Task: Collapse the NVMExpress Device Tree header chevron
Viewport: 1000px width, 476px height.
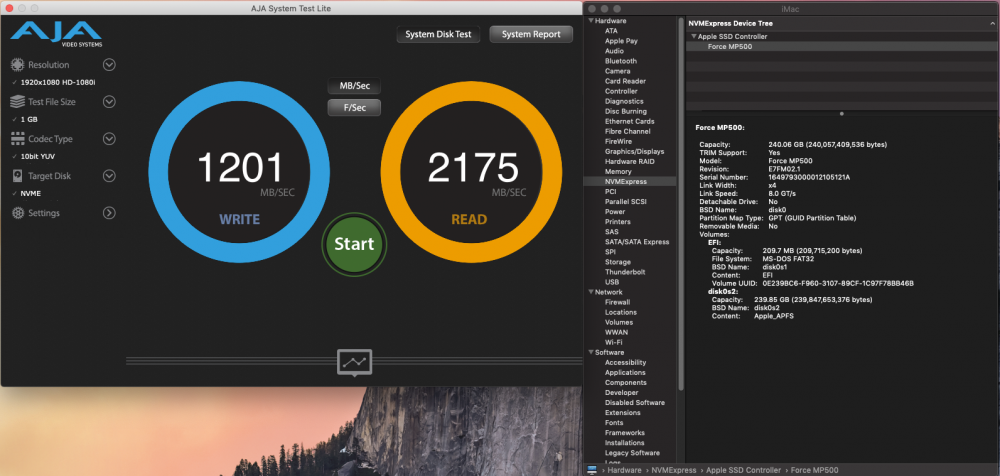Action: [991, 23]
